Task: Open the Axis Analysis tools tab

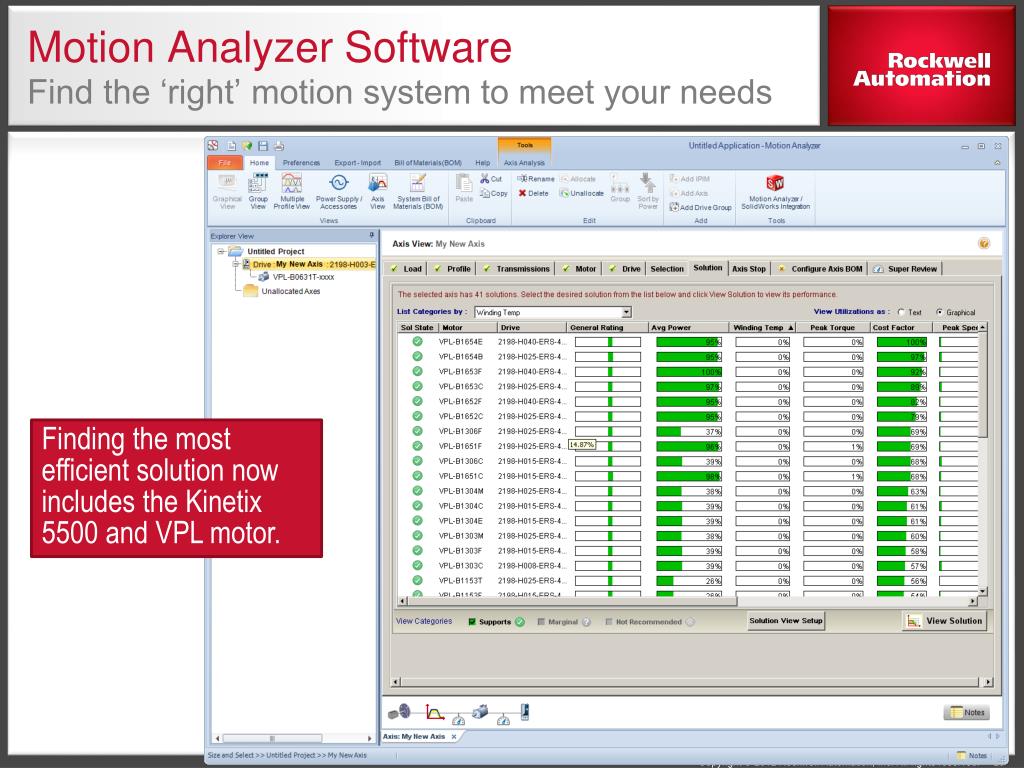Action: click(x=524, y=163)
